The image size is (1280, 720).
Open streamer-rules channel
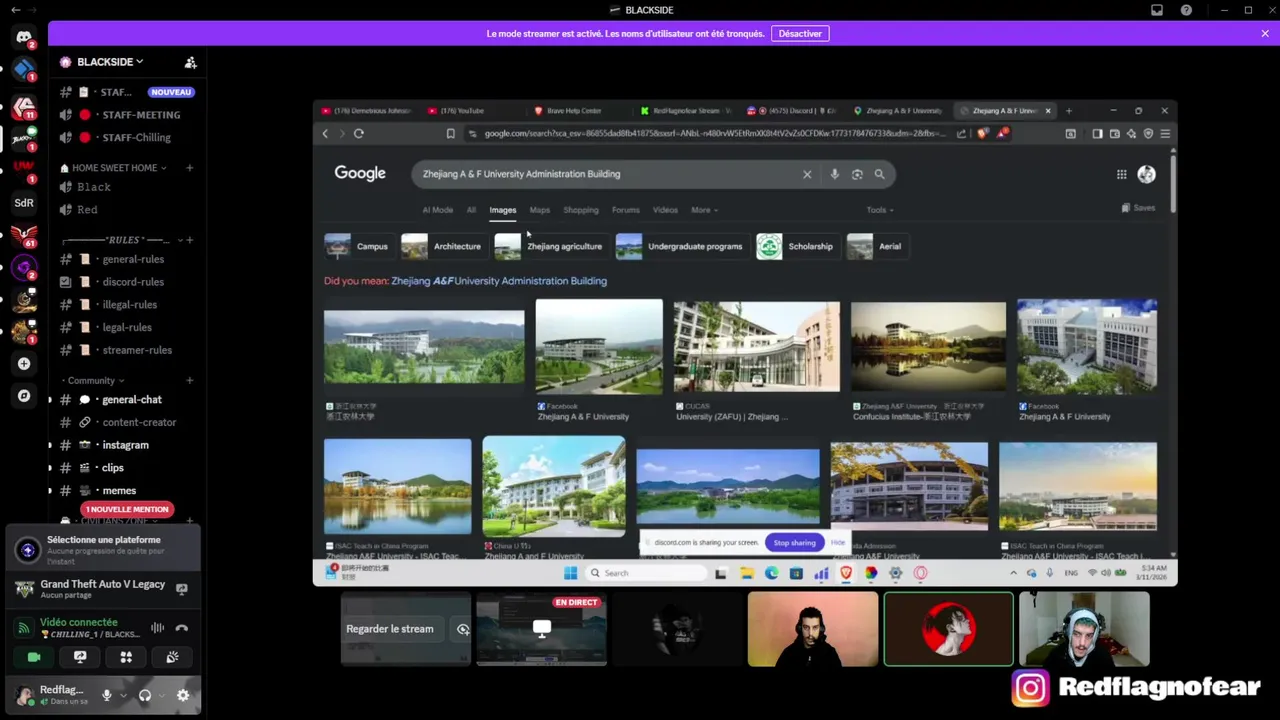(130, 350)
